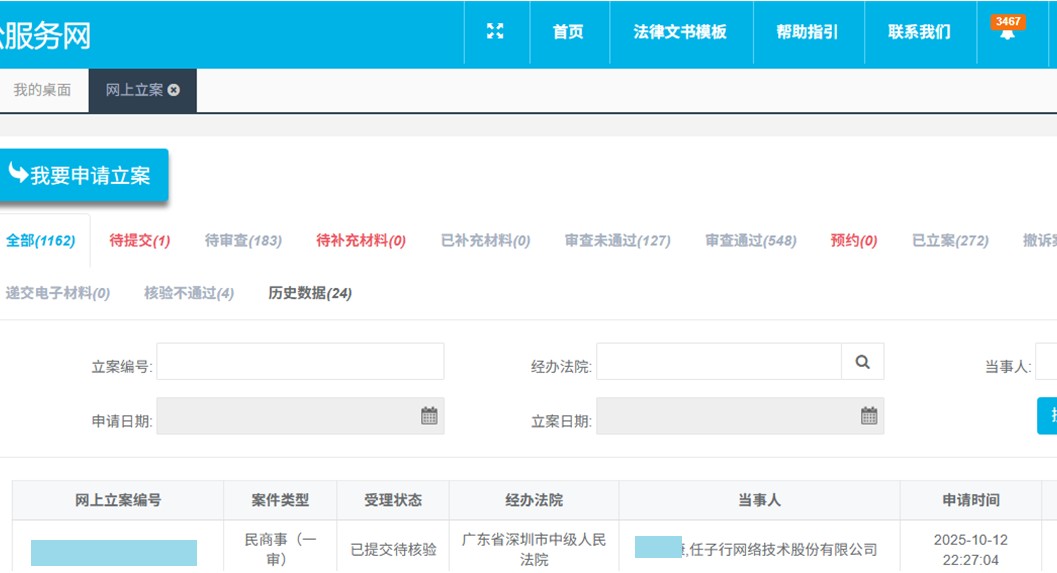Show the 历史数据(24) filter tab
The height and width of the screenshot is (573, 1057).
click(310, 293)
